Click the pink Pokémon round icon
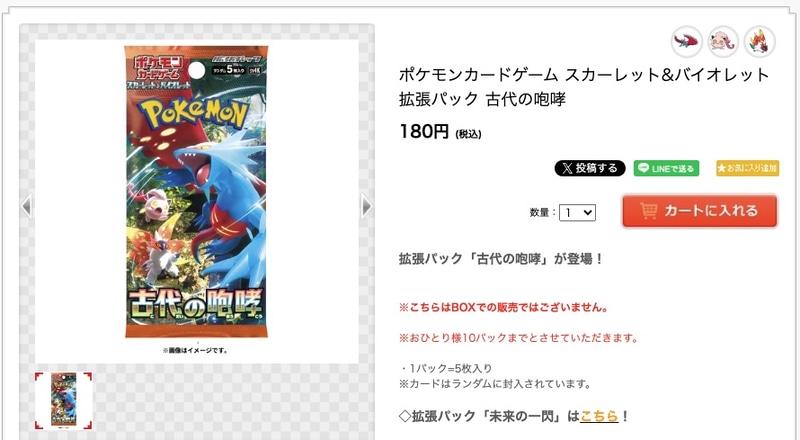This screenshot has width=800, height=440. tap(723, 41)
